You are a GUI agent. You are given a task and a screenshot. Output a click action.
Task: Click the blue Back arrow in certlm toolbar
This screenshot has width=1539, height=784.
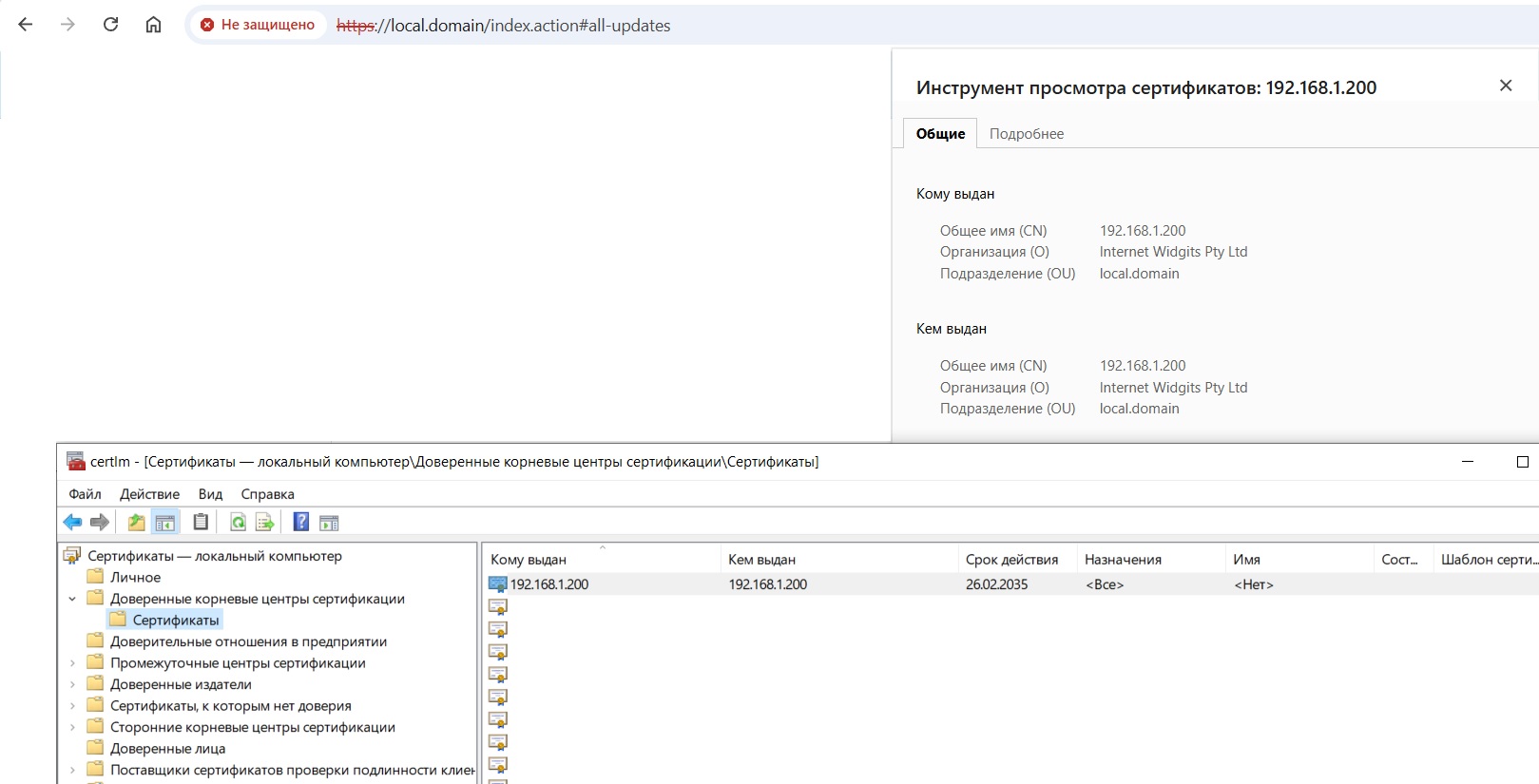coord(72,522)
